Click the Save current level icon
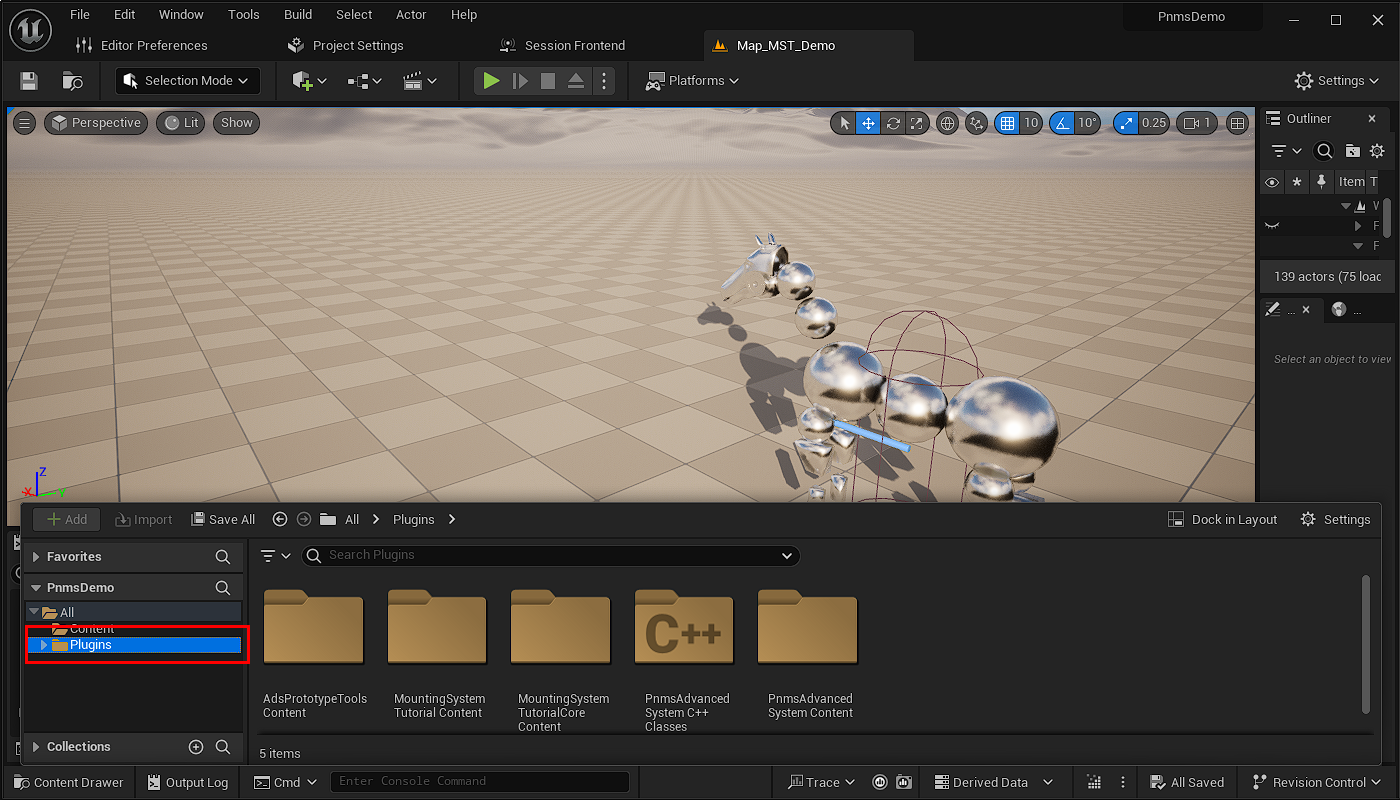1400x800 pixels. point(29,81)
